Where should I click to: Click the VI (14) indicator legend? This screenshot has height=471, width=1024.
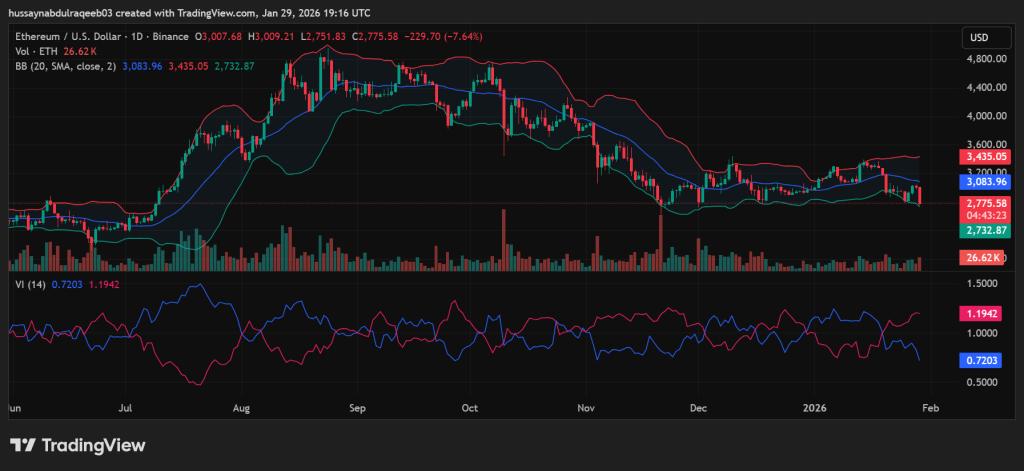point(29,286)
